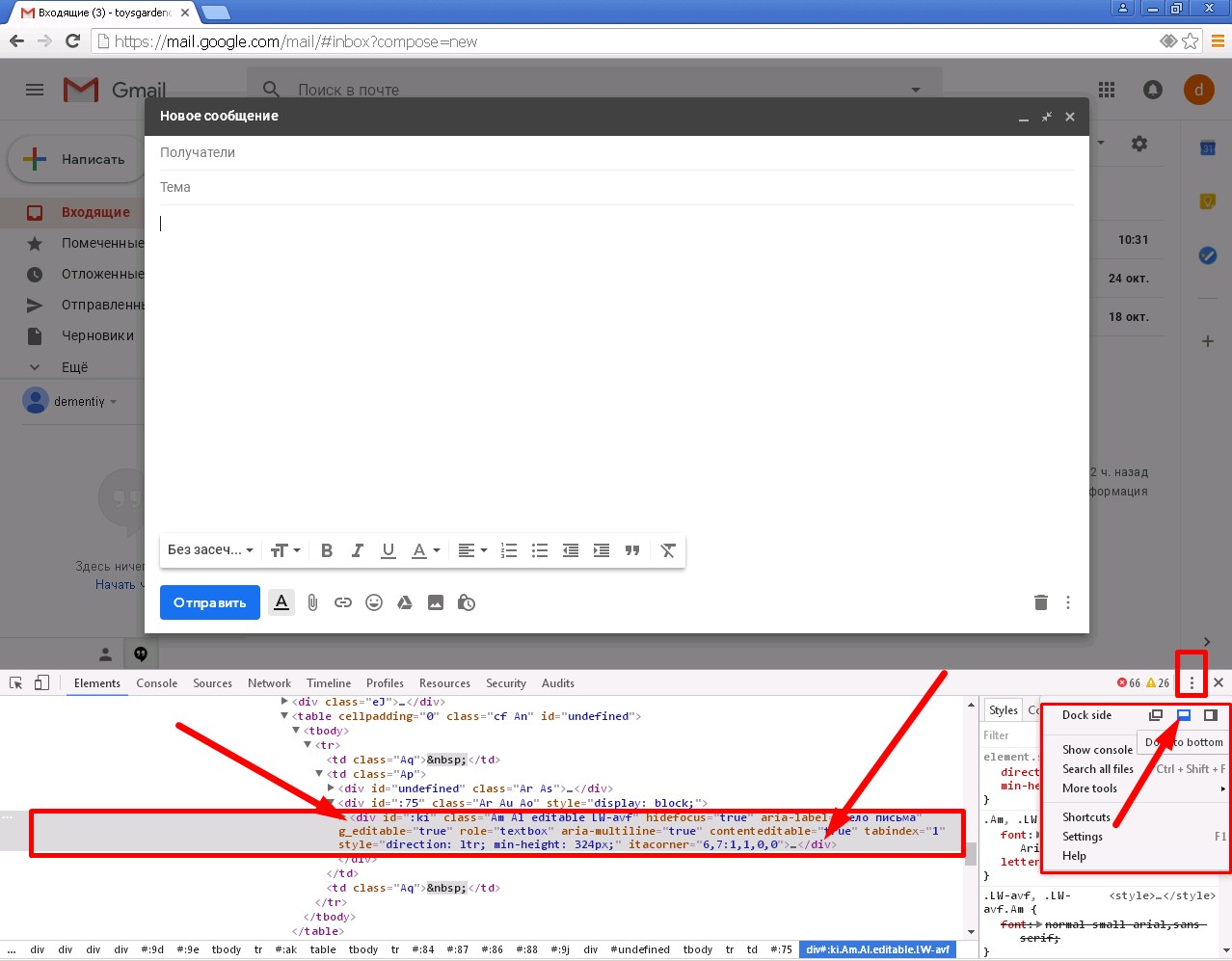
Task: Click the Отправить send button
Action: click(x=210, y=602)
